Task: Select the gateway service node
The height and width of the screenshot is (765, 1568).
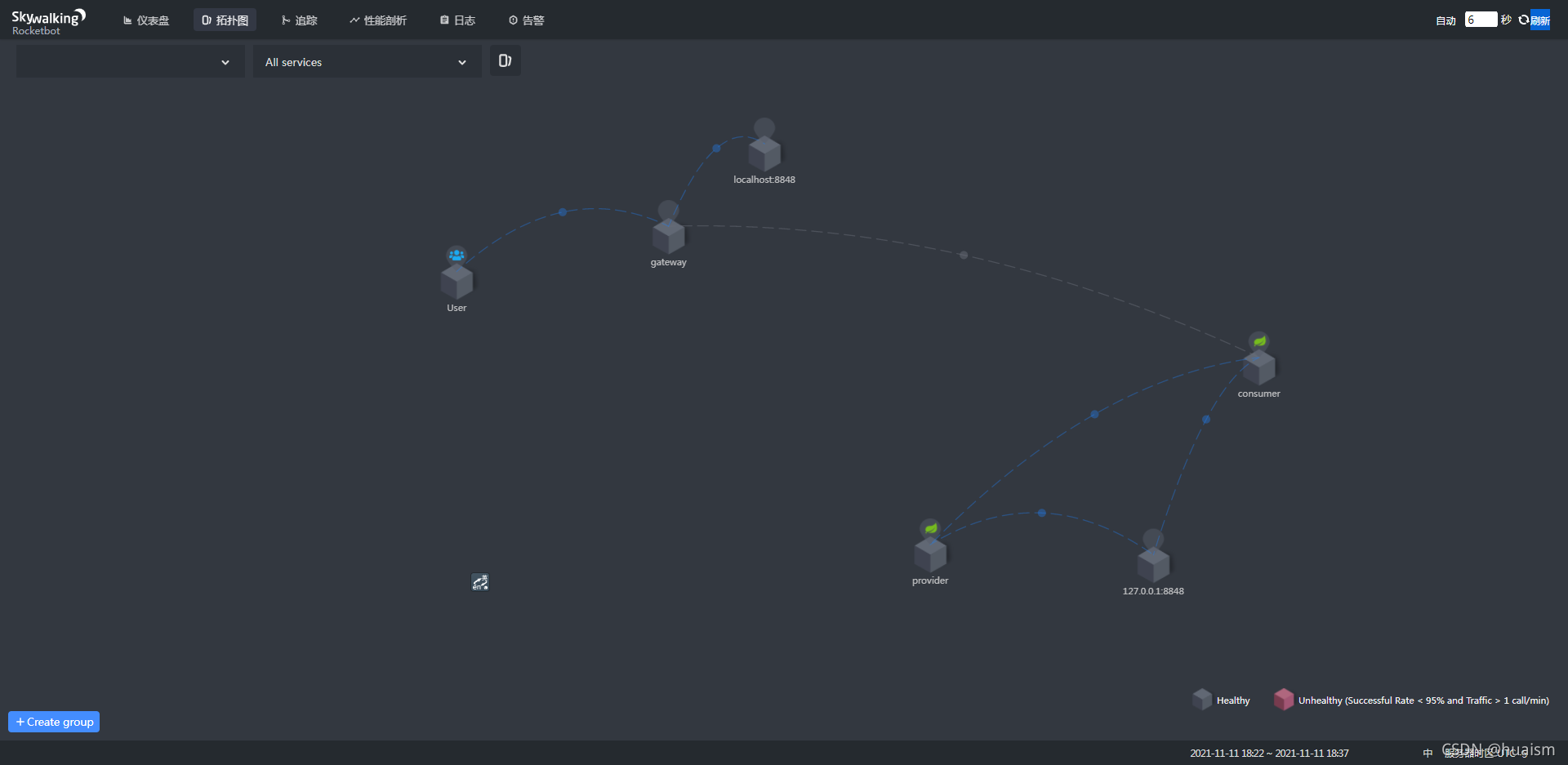Action: pos(669,237)
